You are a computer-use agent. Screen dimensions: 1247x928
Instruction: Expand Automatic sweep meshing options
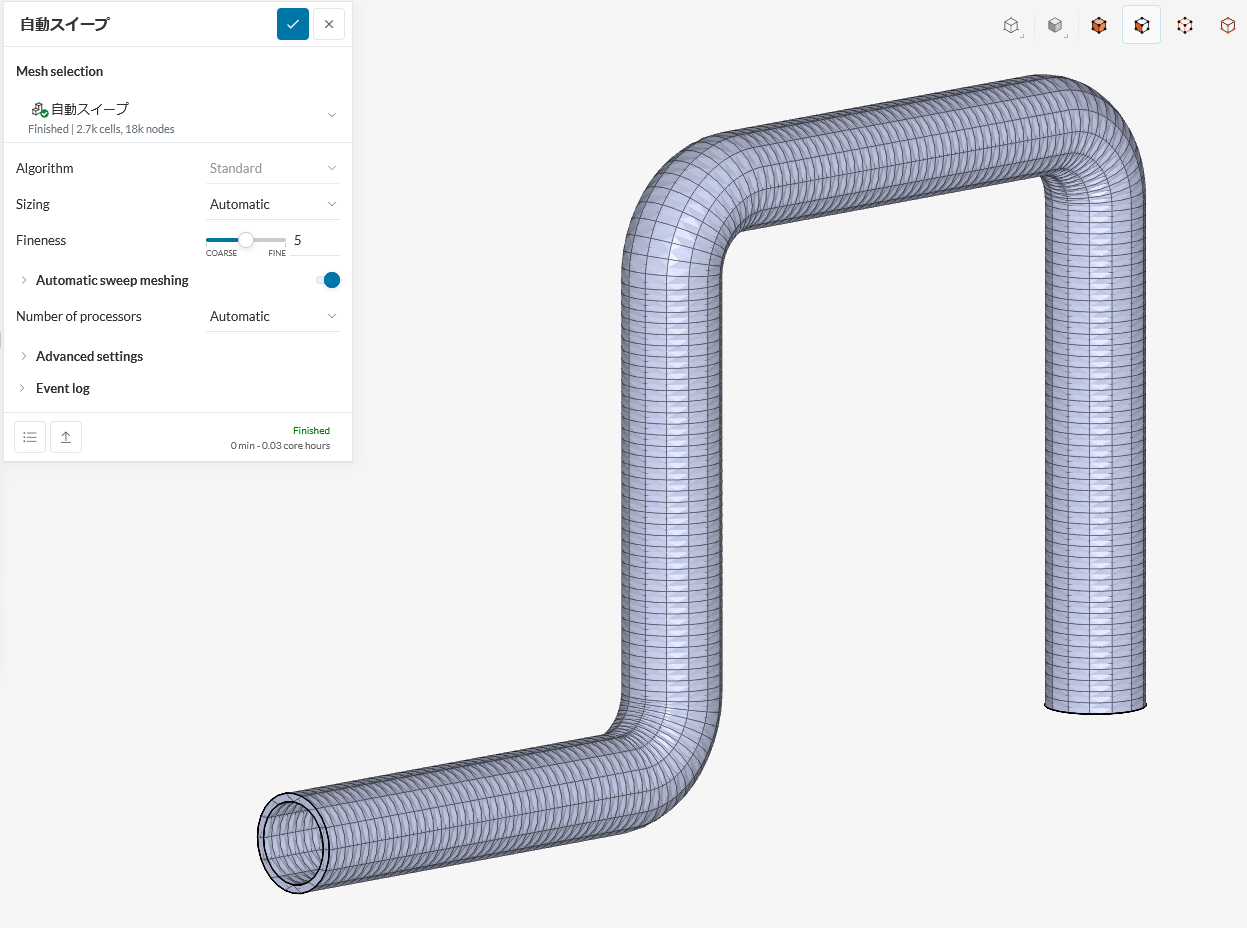pyautogui.click(x=24, y=280)
